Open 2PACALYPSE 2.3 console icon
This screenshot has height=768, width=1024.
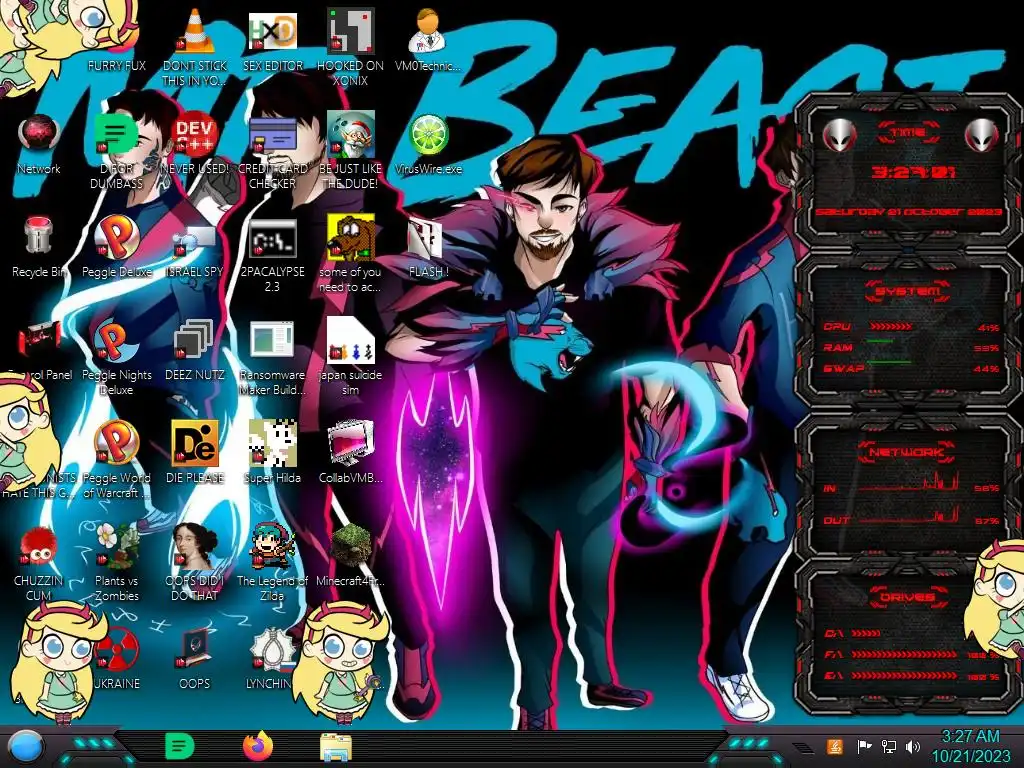coord(272,238)
